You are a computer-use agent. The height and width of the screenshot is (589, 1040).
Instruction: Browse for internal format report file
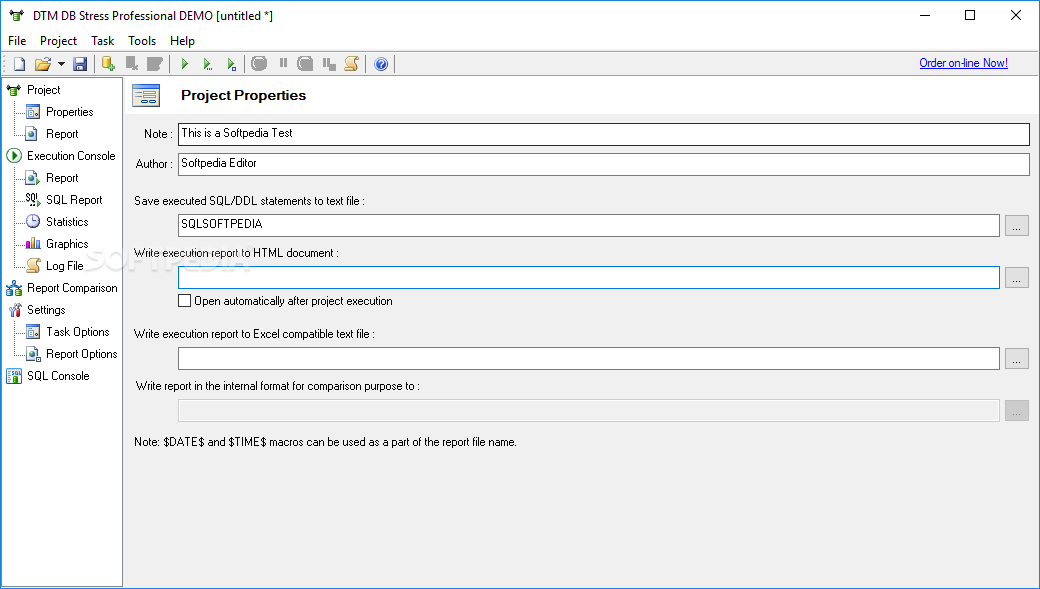[1017, 410]
